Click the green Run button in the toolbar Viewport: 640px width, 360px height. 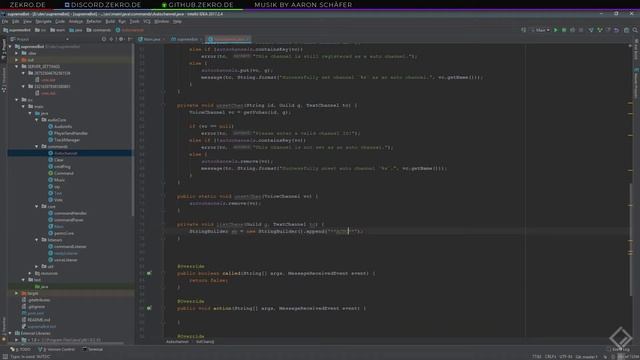point(556,30)
